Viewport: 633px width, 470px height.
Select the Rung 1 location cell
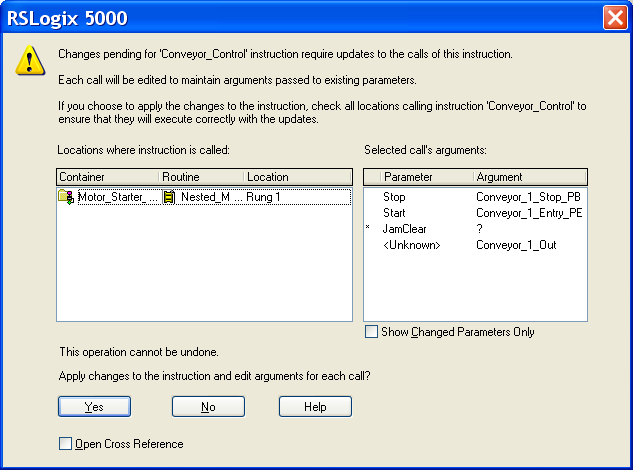pyautogui.click(x=263, y=197)
